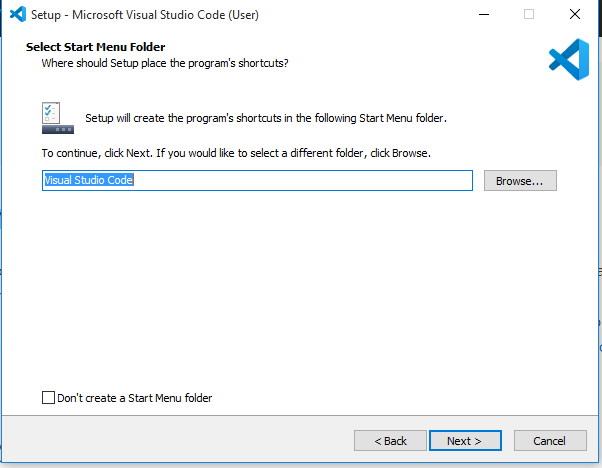602x468 pixels.
Task: Close the Setup wizard with the X
Action: coord(575,15)
